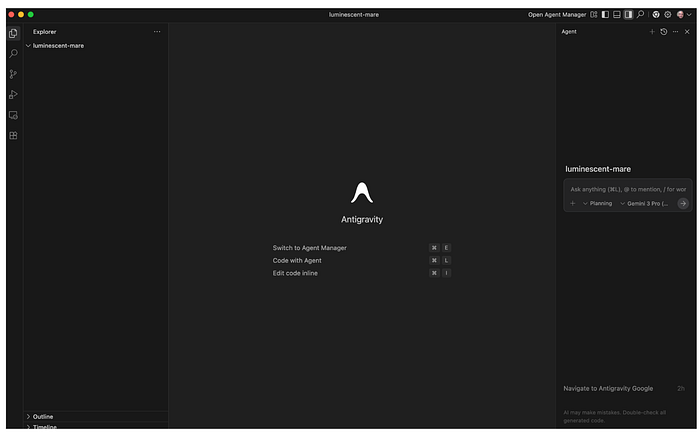Image resolution: width=700 pixels, height=437 pixels.
Task: Start a new Agent conversation with plus
Action: (652, 32)
